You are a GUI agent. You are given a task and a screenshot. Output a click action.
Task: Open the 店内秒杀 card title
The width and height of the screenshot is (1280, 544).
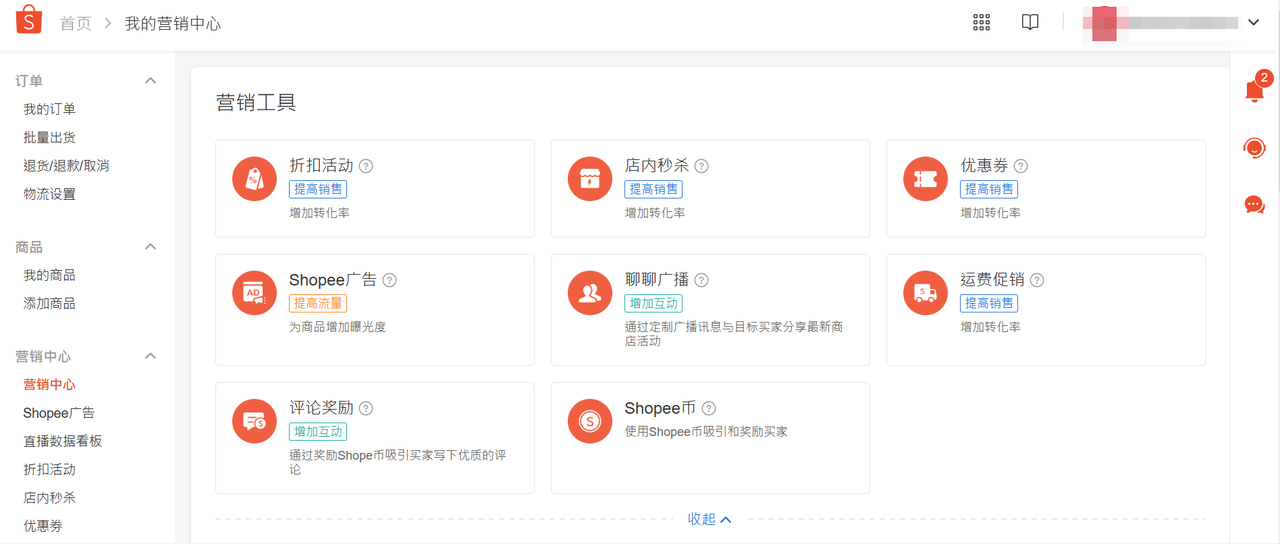(x=657, y=166)
